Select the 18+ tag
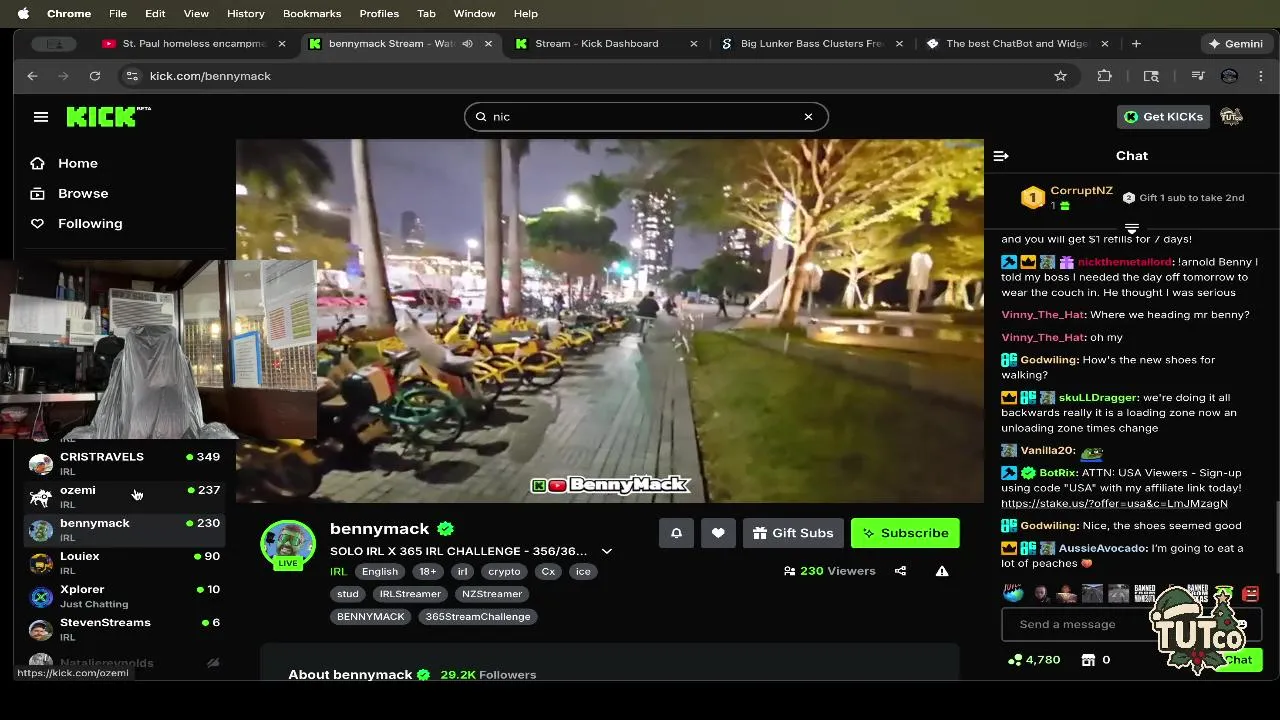 click(x=428, y=572)
